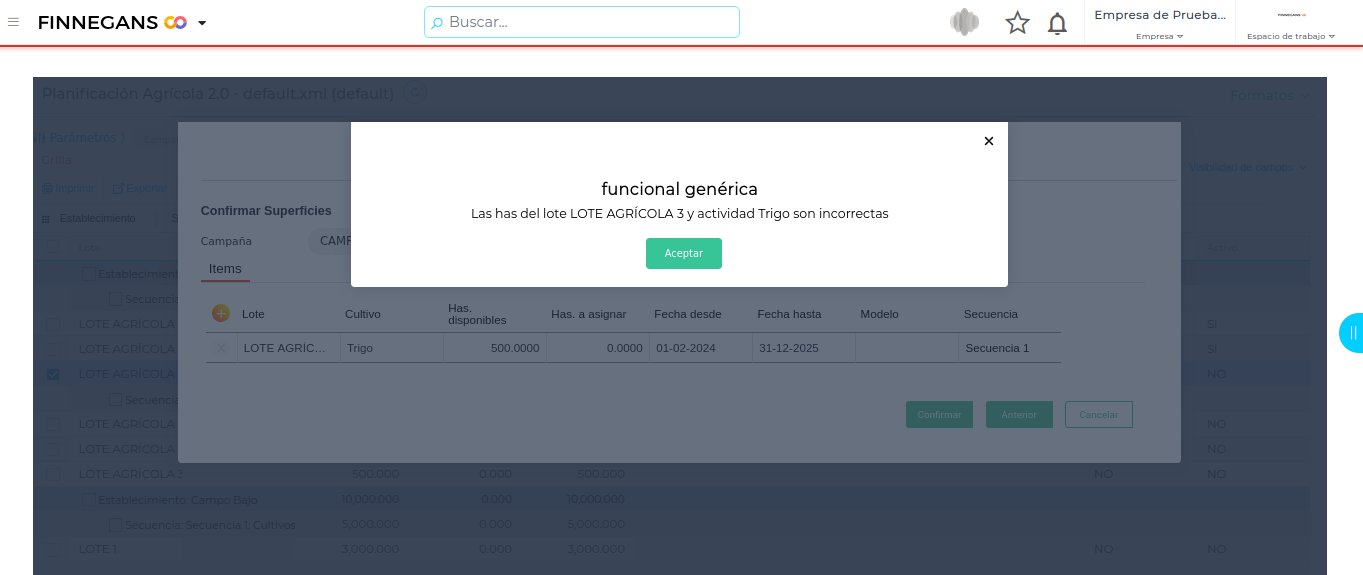The width and height of the screenshot is (1363, 575).
Task: Click the Cancelar button
Action: click(1098, 414)
